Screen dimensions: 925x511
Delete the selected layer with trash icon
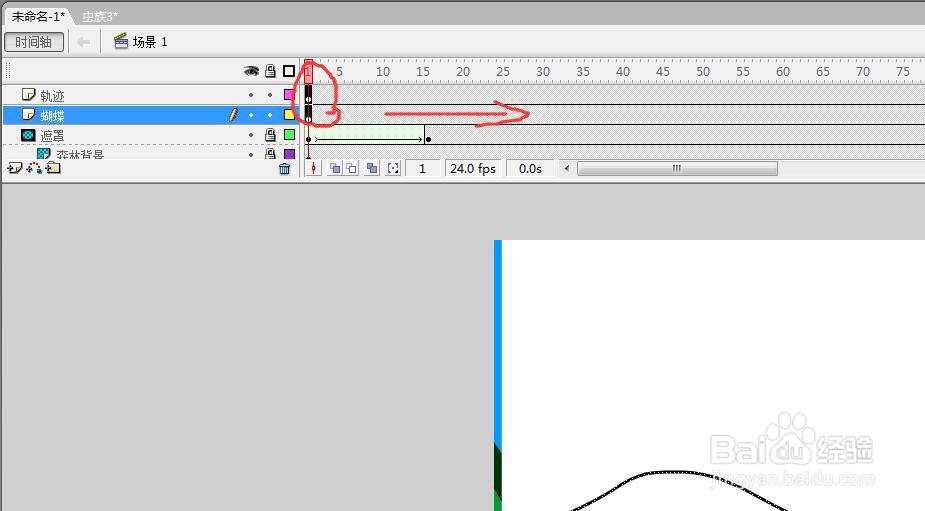284,169
